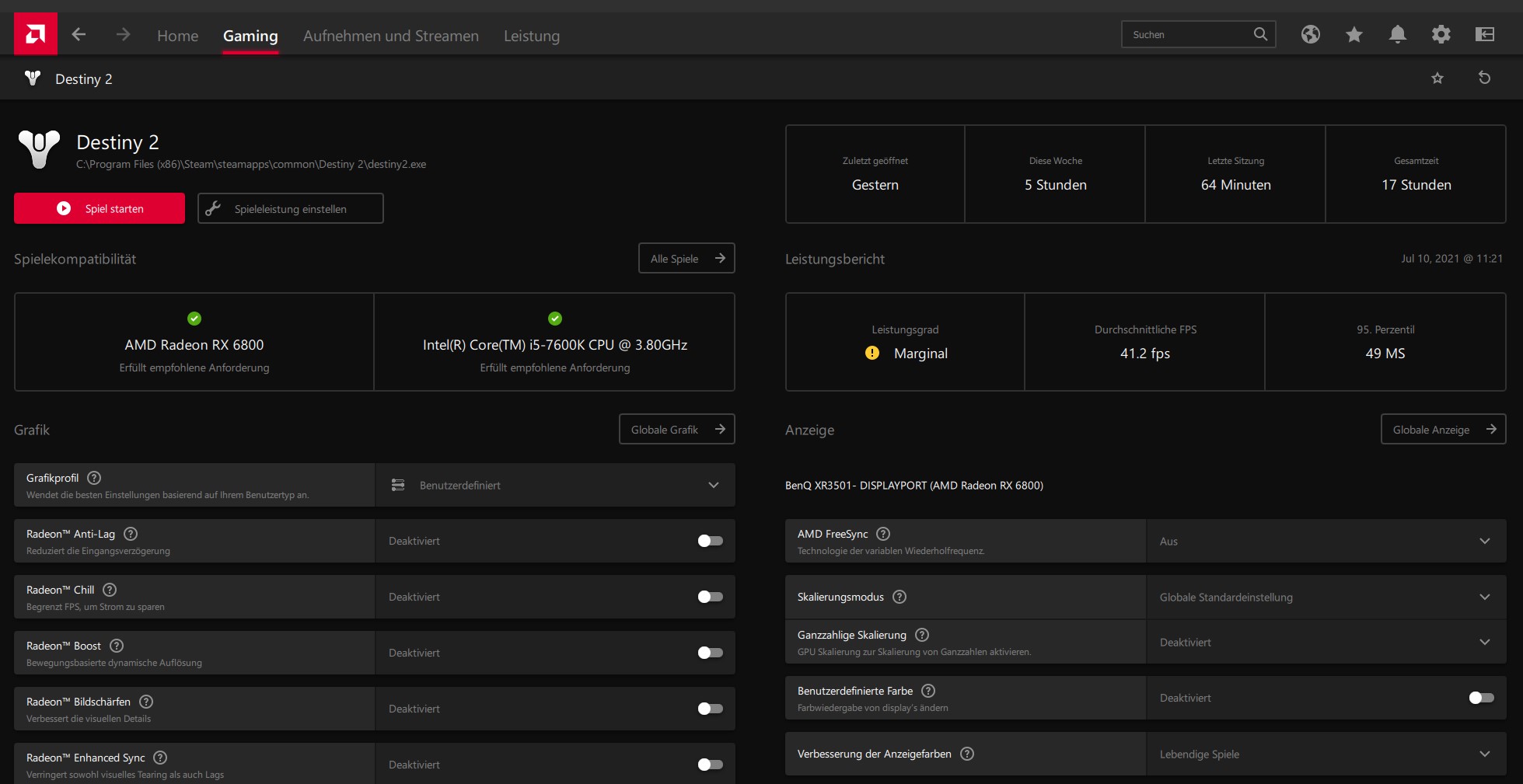This screenshot has width=1523, height=784.
Task: Show help for Verbesserung der Anzeigefarben
Action: click(x=967, y=754)
